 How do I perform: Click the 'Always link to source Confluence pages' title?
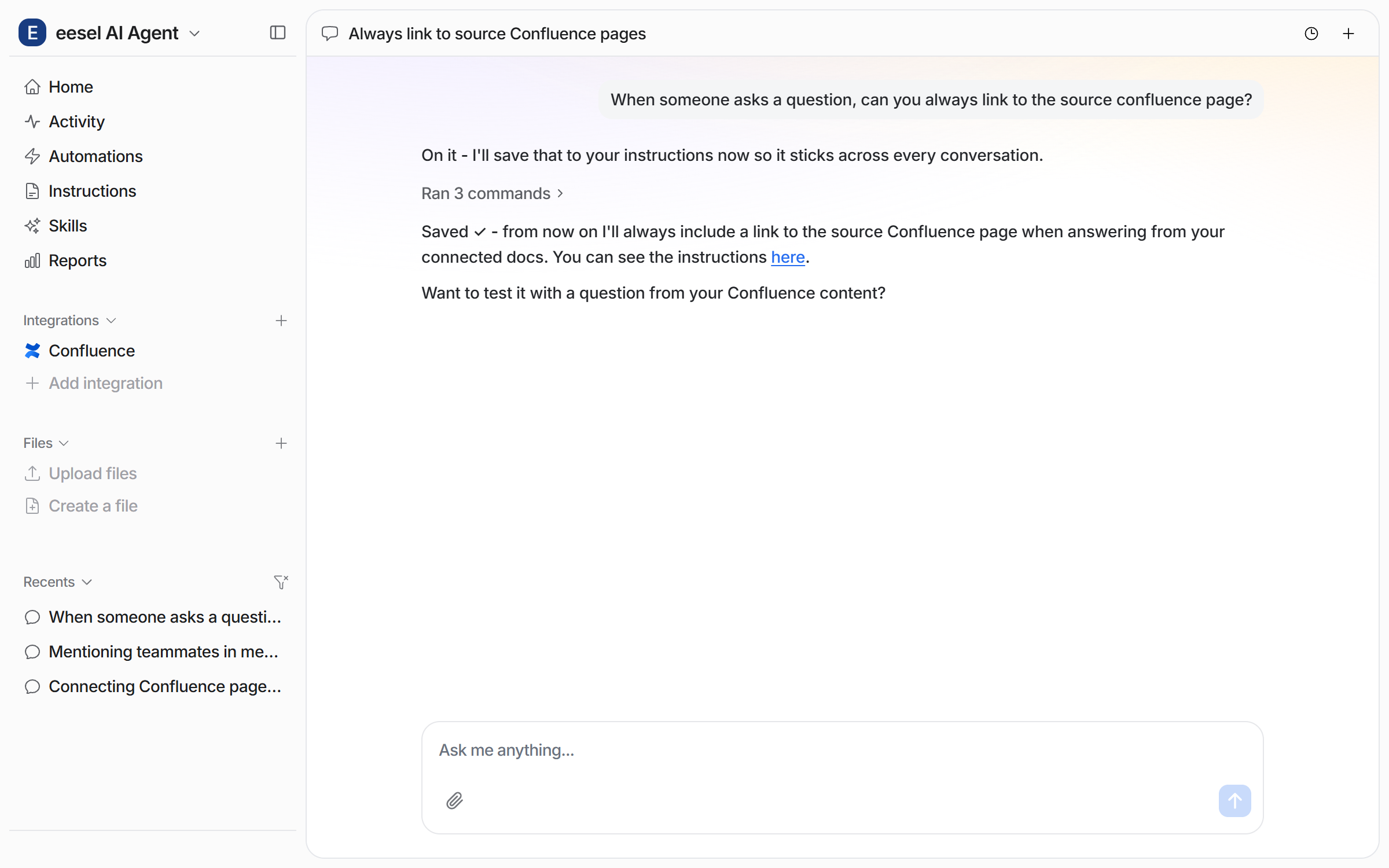pos(497,34)
